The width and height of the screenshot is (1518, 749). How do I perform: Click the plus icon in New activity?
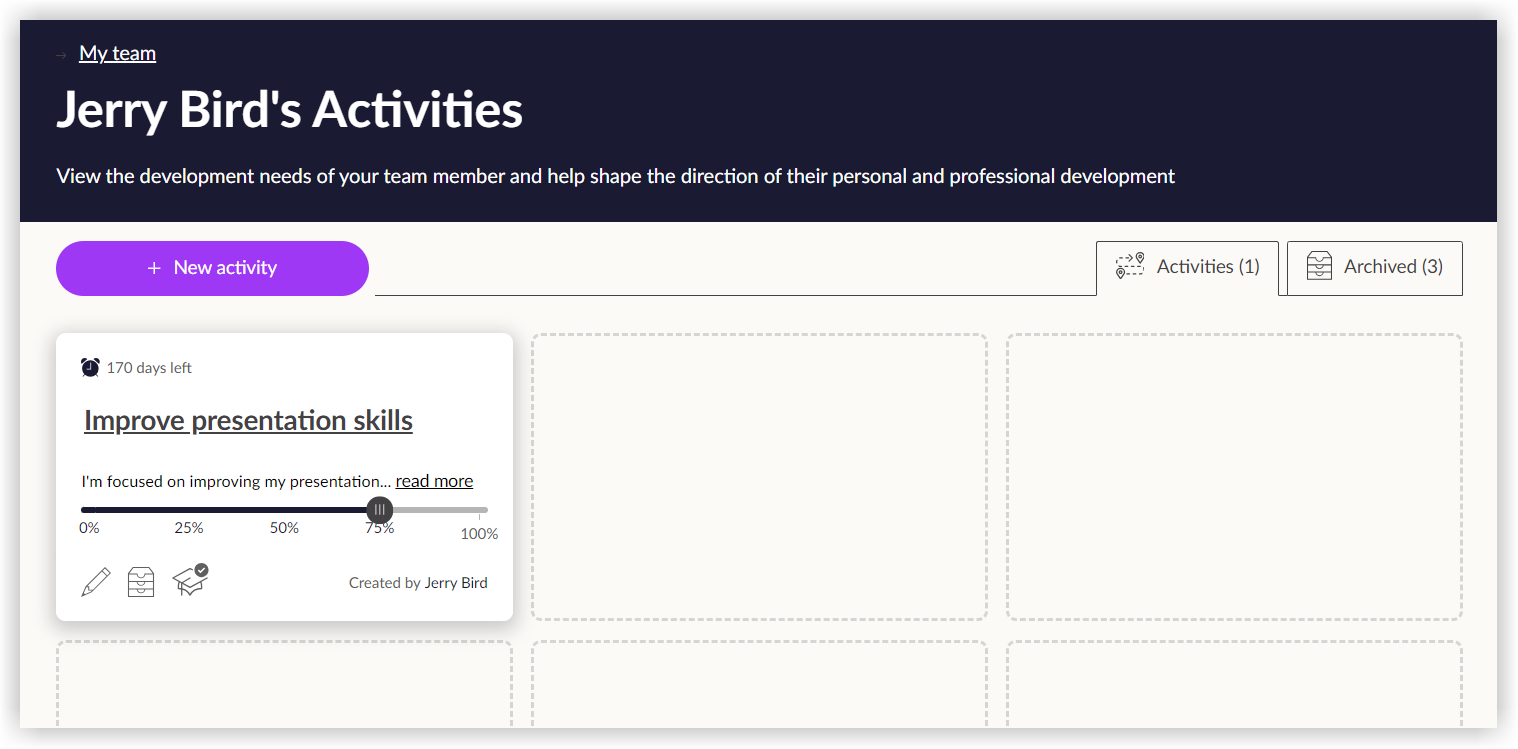tap(154, 268)
